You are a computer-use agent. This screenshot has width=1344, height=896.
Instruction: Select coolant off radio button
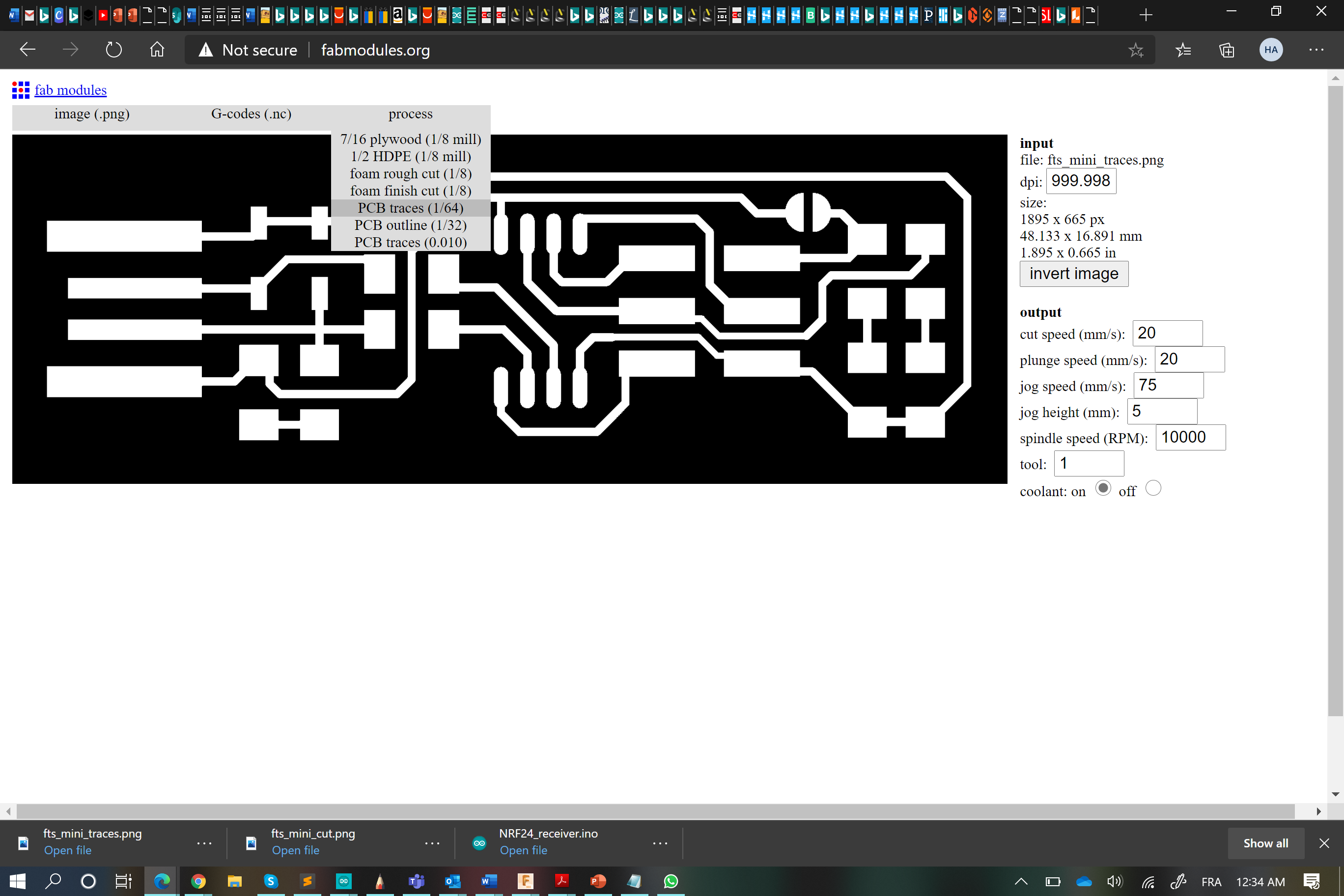click(x=1153, y=488)
